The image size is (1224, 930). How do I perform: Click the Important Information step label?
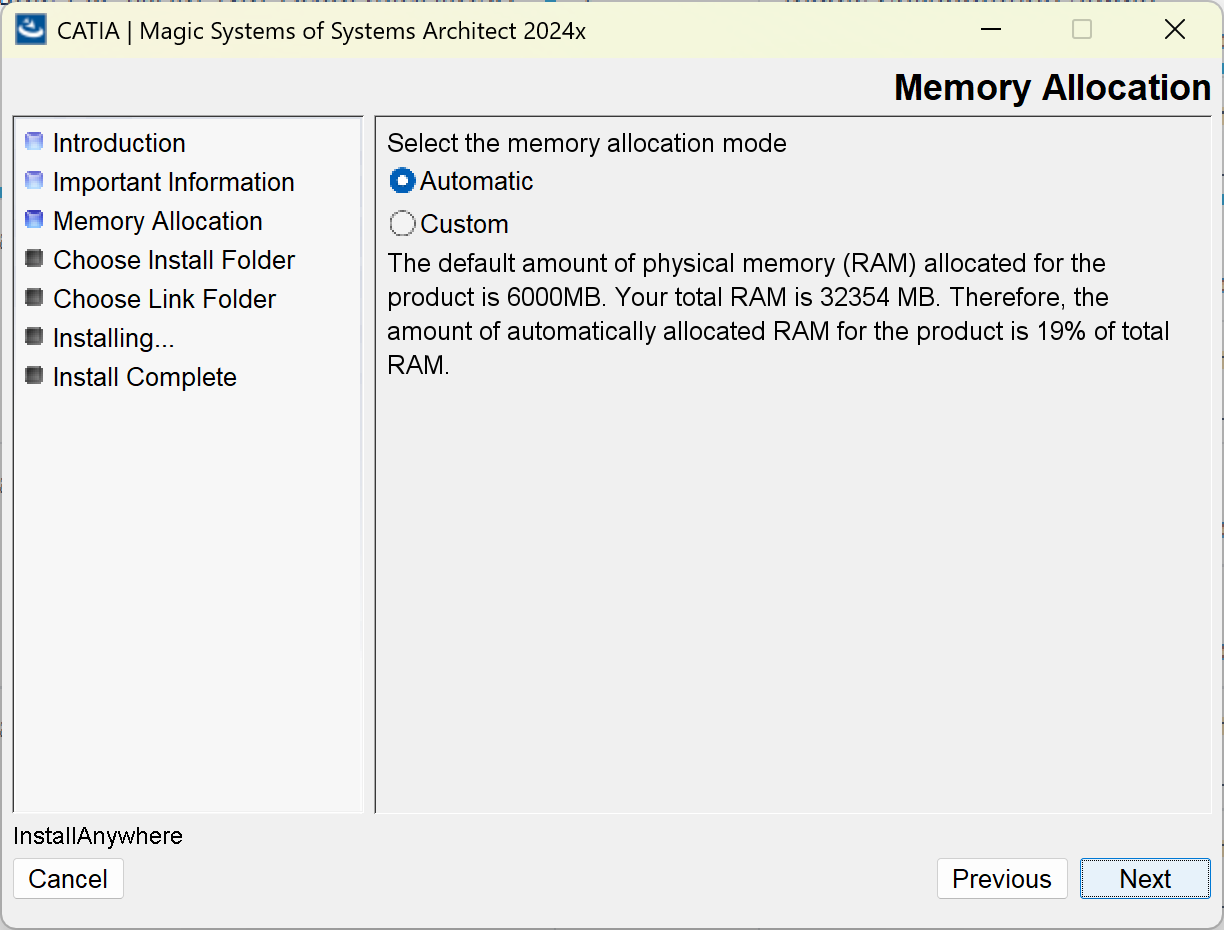(x=173, y=182)
